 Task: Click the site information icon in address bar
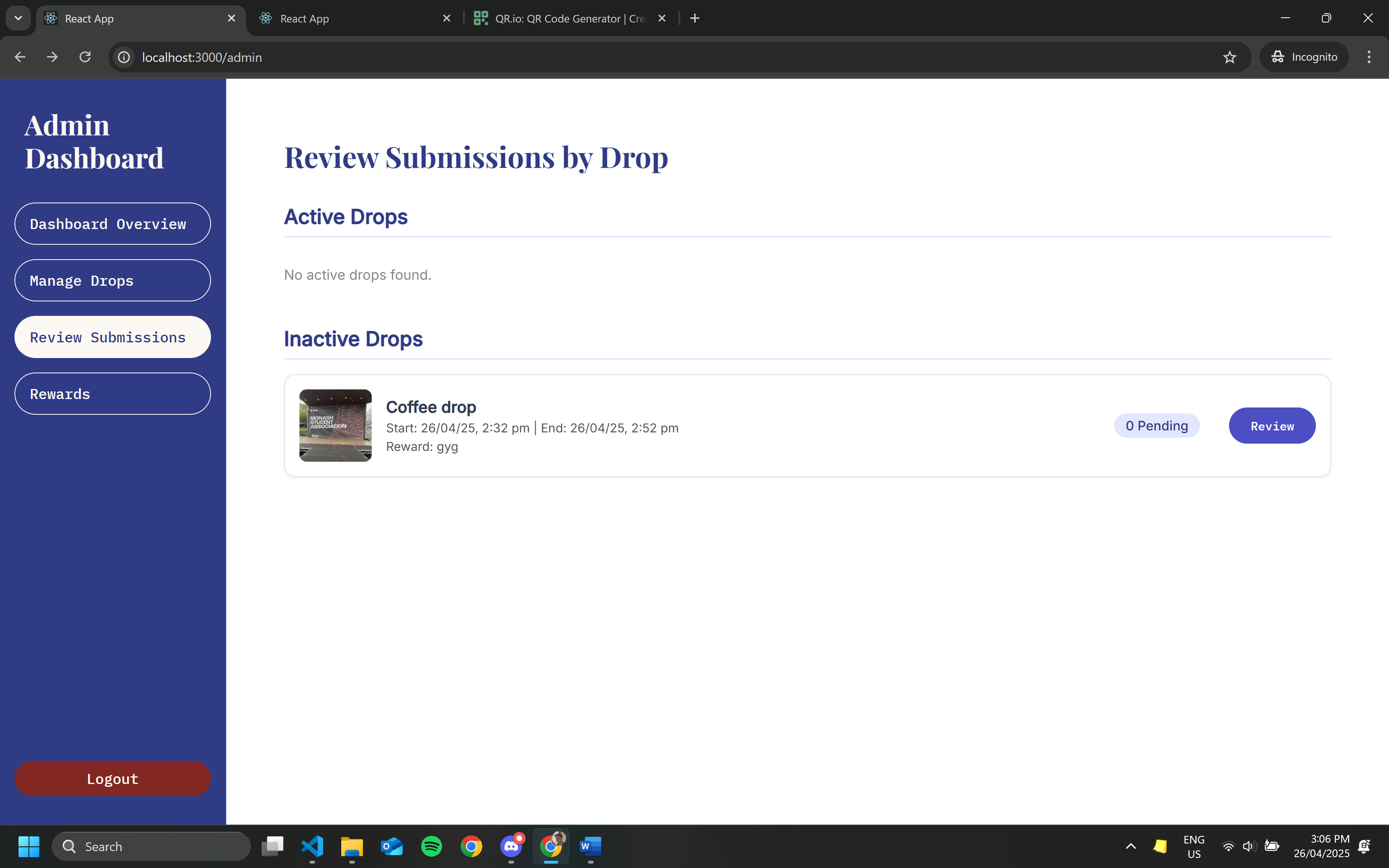click(124, 57)
